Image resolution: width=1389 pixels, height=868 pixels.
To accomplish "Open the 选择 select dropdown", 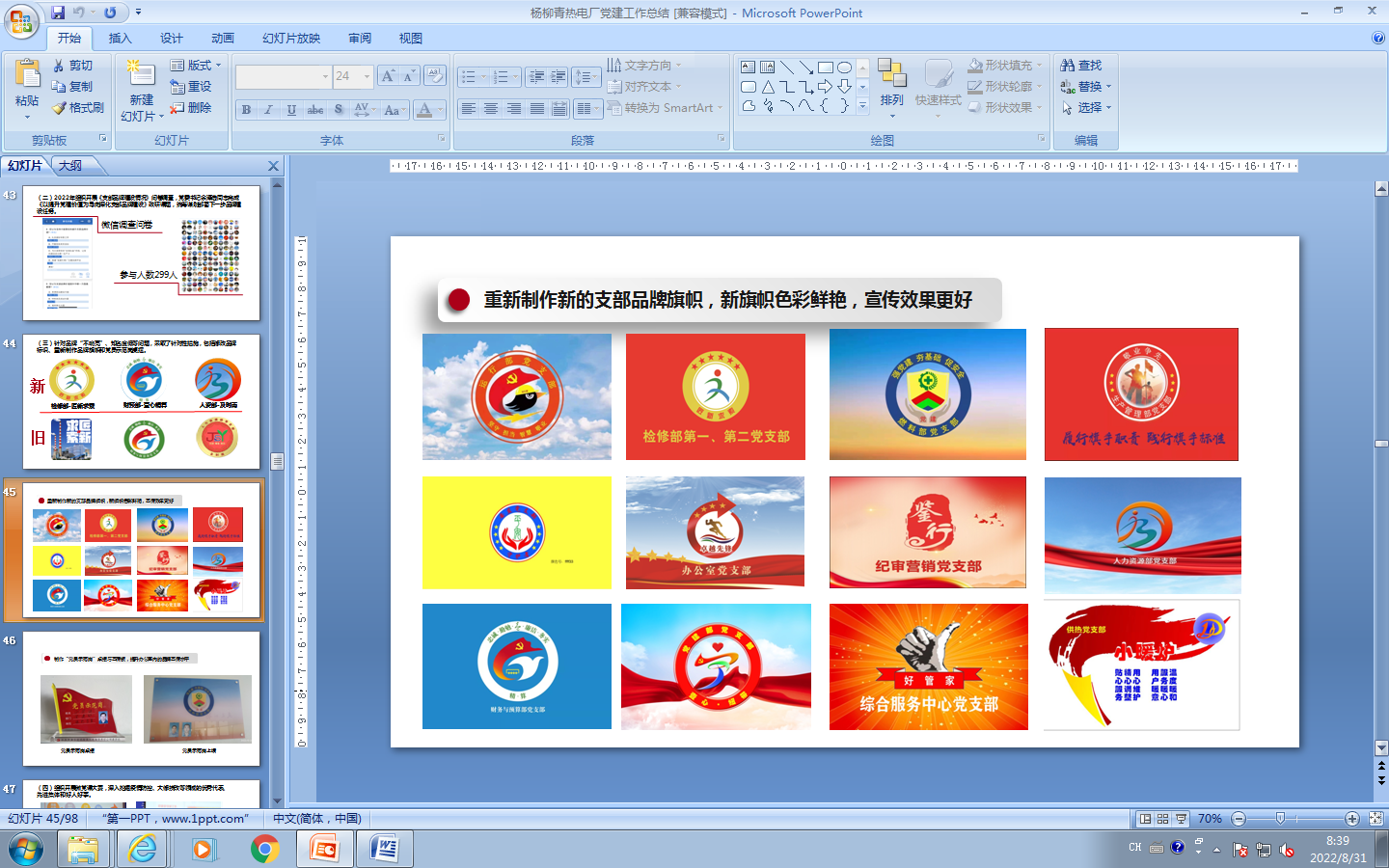I will [1085, 108].
